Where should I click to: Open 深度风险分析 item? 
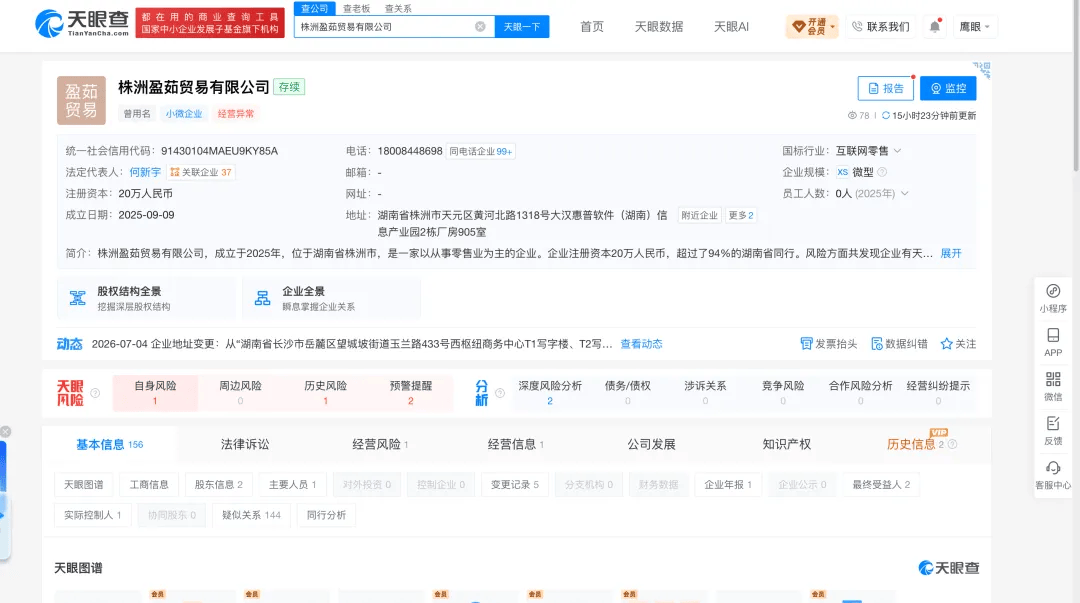[x=550, y=393]
